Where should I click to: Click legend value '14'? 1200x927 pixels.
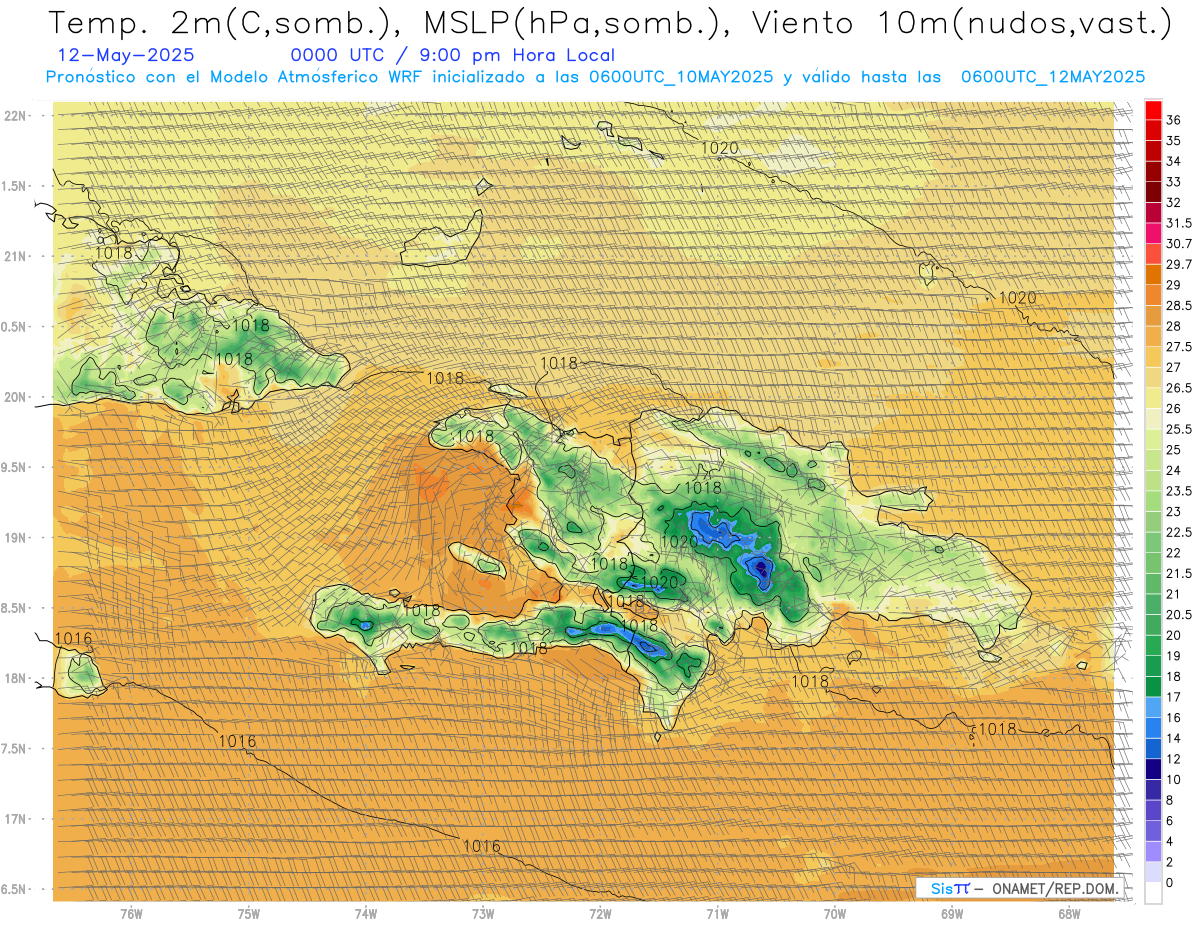click(1174, 737)
